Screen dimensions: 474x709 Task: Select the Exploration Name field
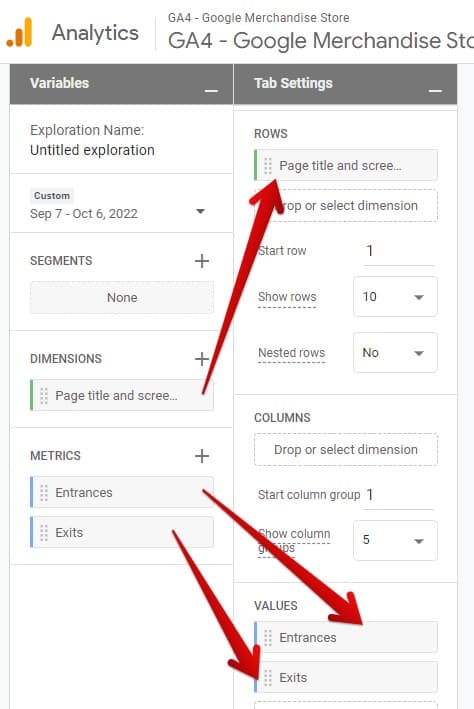[x=92, y=150]
